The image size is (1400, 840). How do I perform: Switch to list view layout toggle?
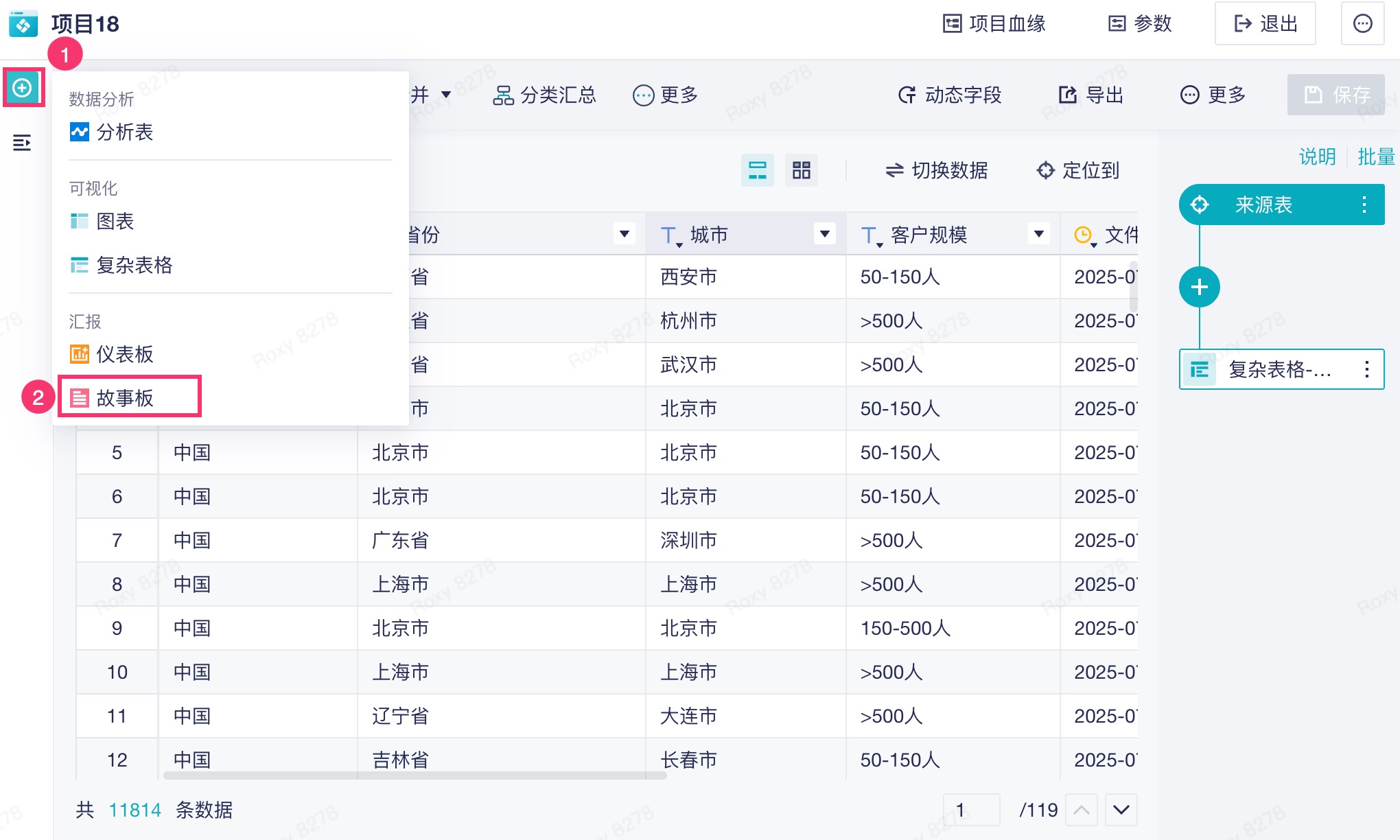[757, 170]
